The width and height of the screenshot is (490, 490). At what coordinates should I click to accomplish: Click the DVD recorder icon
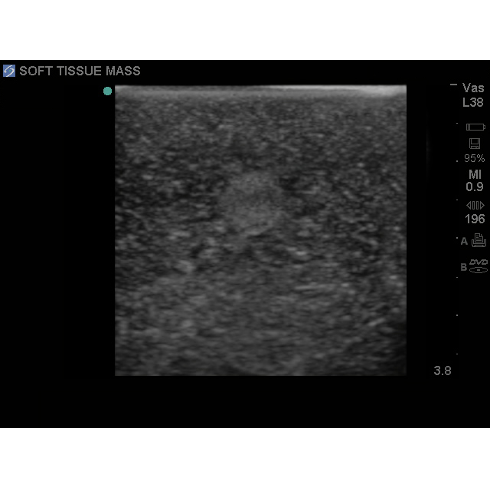click(478, 266)
